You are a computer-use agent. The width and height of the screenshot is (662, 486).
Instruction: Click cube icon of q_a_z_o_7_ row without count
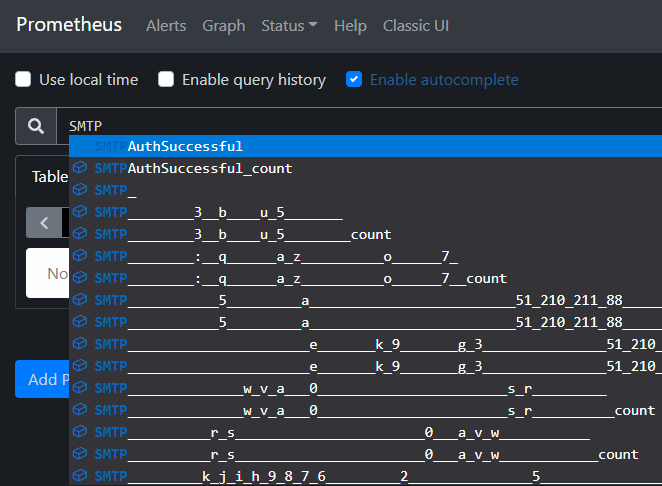point(80,255)
